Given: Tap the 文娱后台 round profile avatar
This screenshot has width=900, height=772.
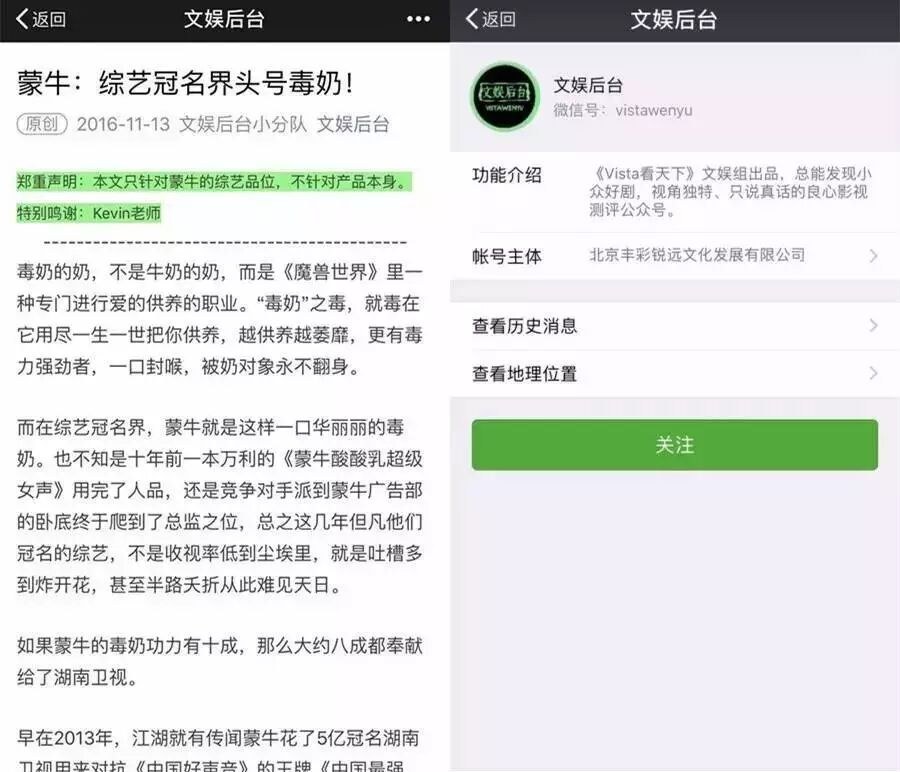Looking at the screenshot, I should click(505, 97).
